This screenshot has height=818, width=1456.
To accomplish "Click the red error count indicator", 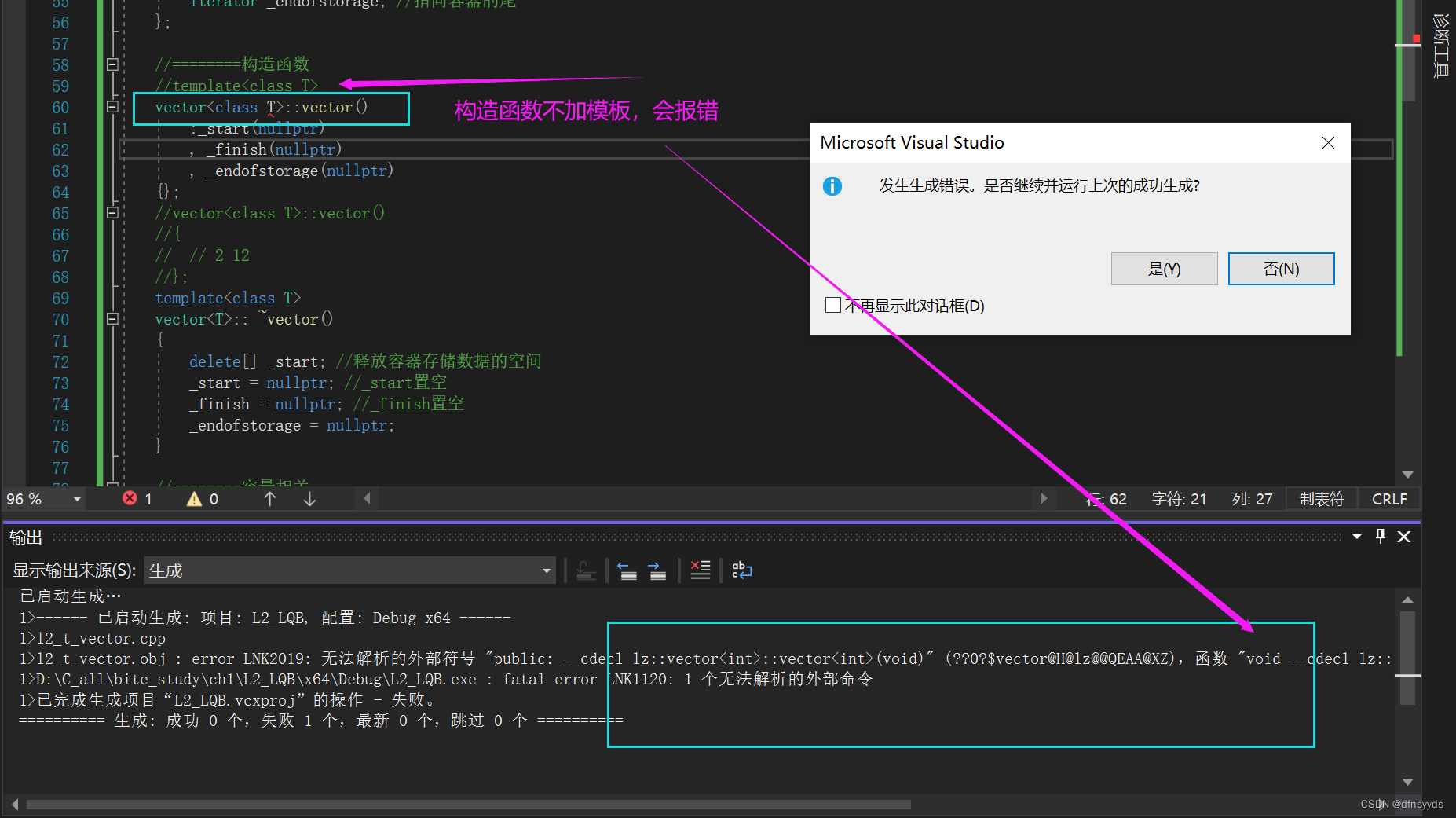I will [137, 499].
